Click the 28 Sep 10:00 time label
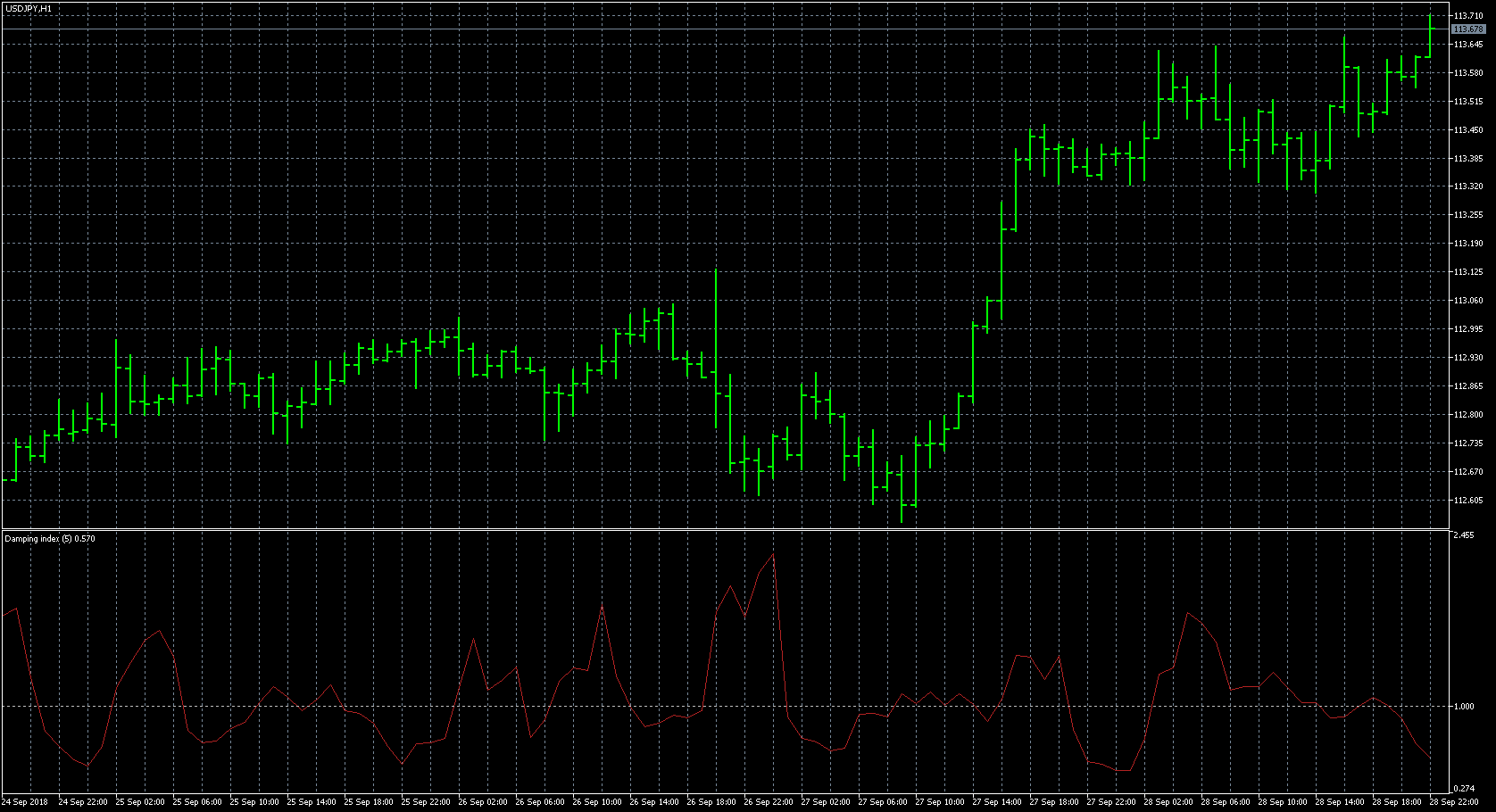Screen dimensions: 1496x812 click(x=1283, y=801)
